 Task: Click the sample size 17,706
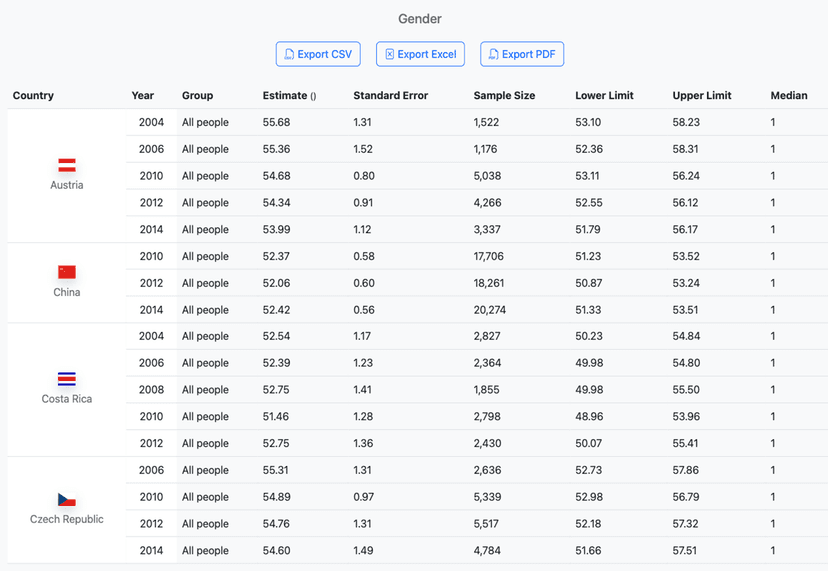[x=488, y=257]
